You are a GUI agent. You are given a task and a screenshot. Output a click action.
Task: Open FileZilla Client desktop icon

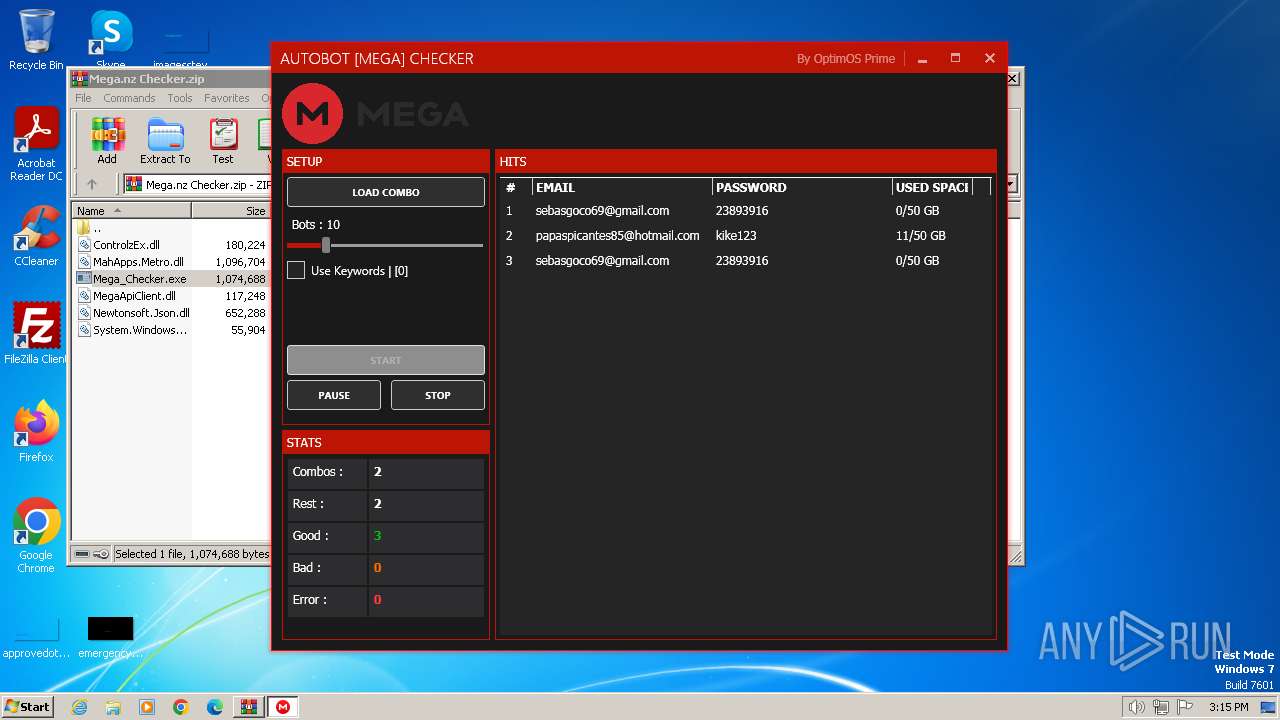[36, 334]
